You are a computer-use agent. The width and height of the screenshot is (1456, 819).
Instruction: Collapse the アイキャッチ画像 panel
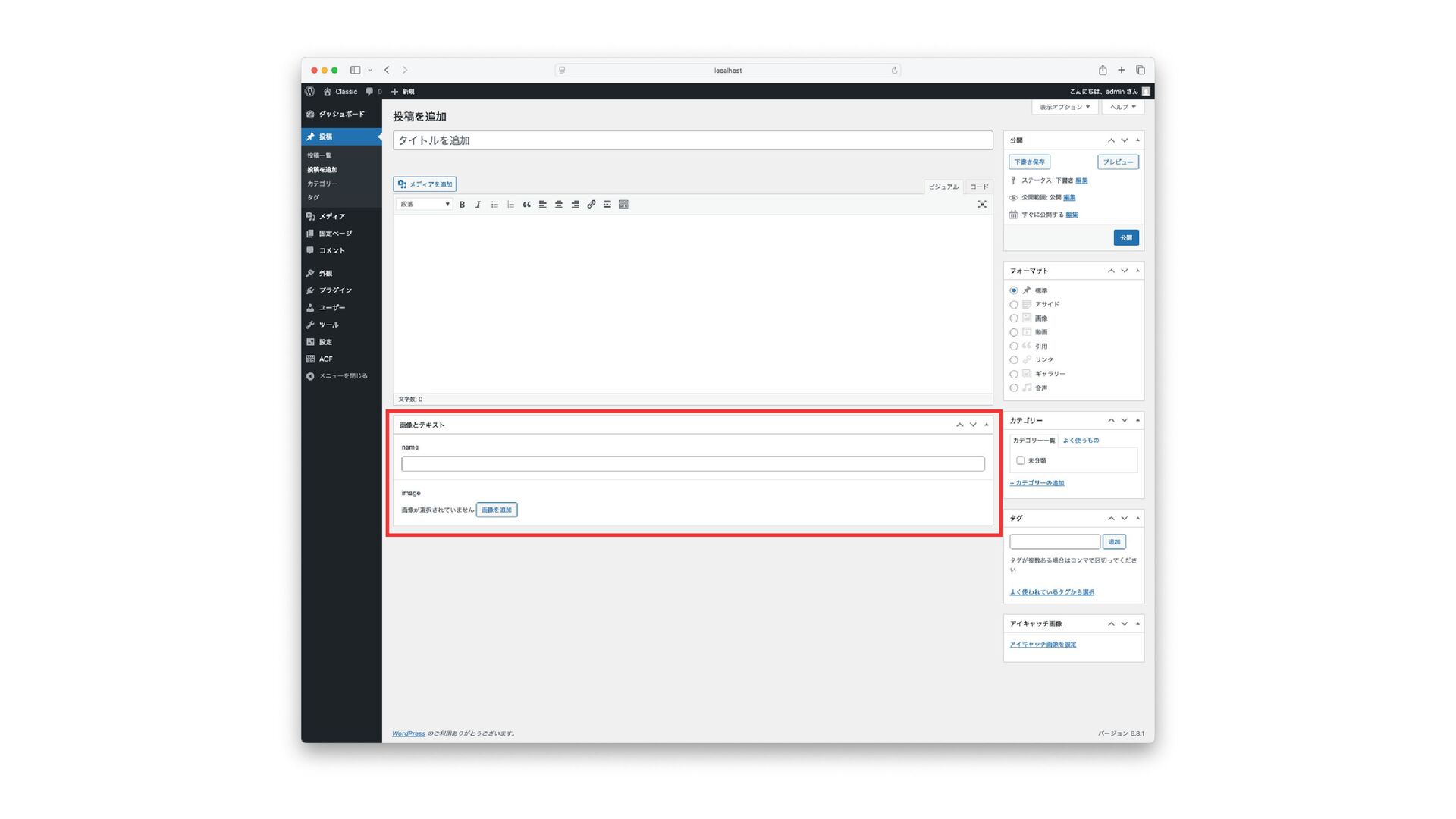pyautogui.click(x=1137, y=623)
